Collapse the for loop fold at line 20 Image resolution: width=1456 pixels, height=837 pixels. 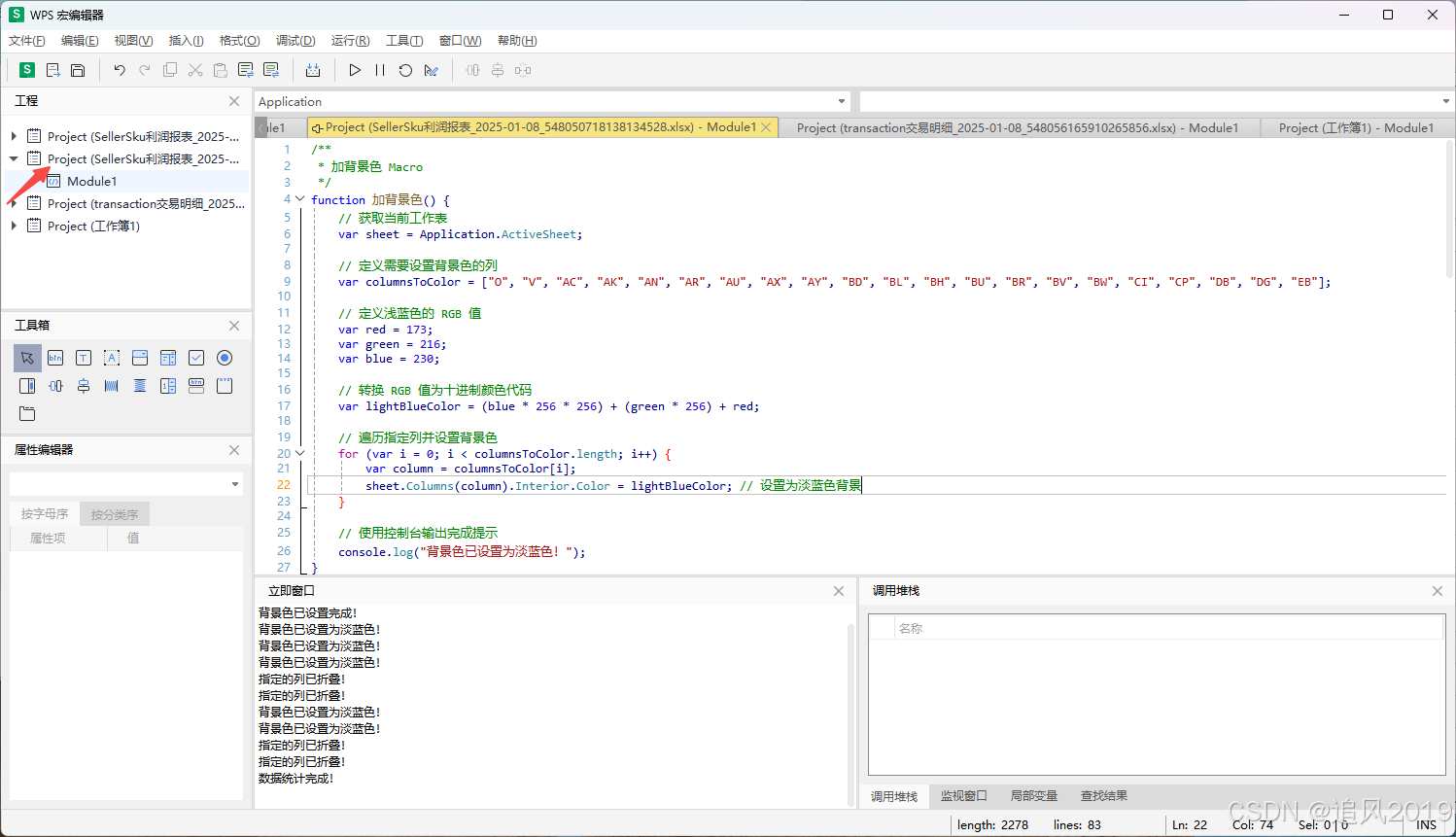click(300, 453)
